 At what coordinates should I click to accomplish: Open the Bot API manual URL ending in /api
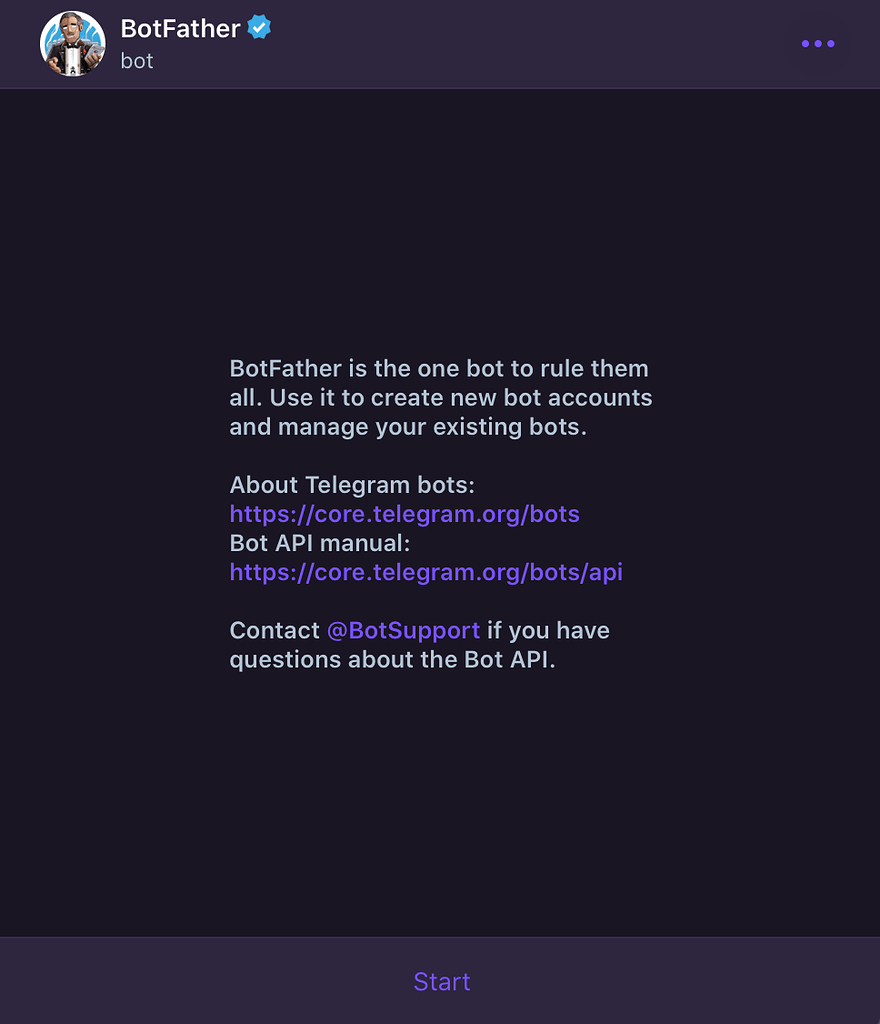click(x=426, y=572)
